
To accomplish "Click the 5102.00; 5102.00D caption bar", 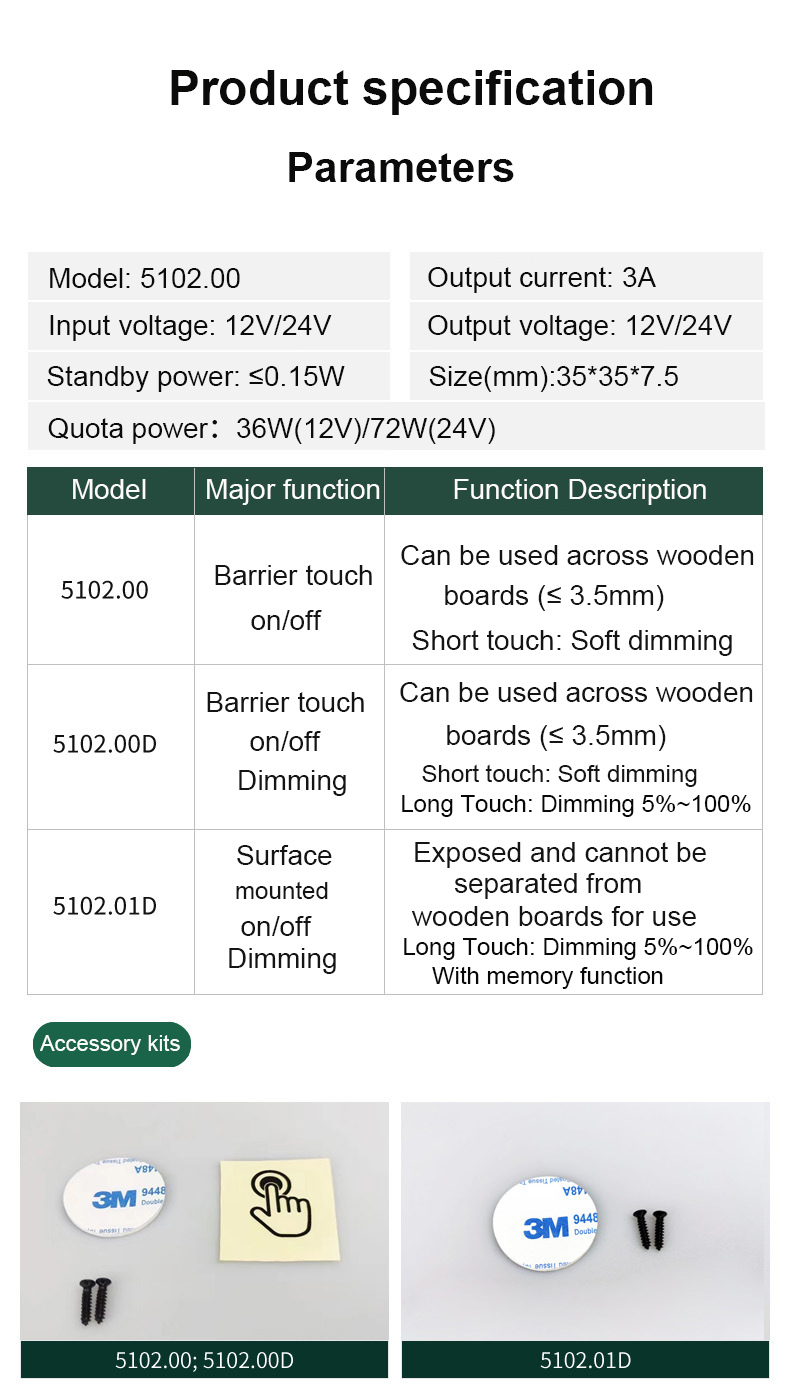I will [204, 1360].
